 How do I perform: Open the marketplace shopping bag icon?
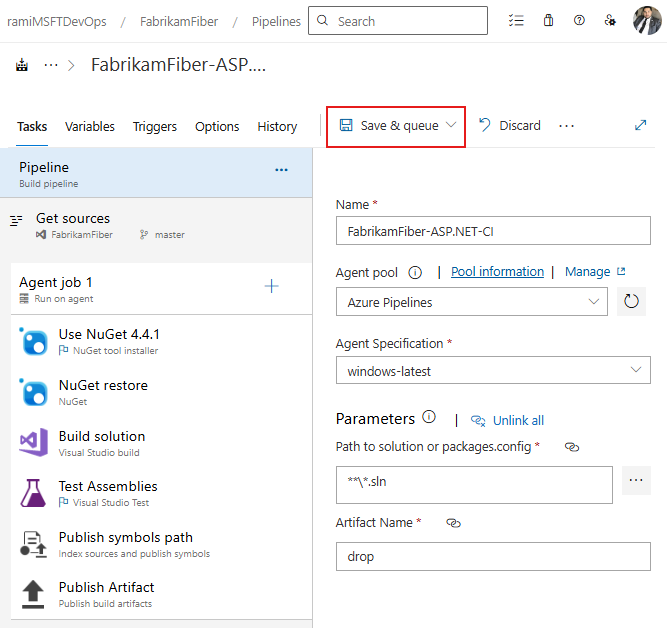coord(548,20)
